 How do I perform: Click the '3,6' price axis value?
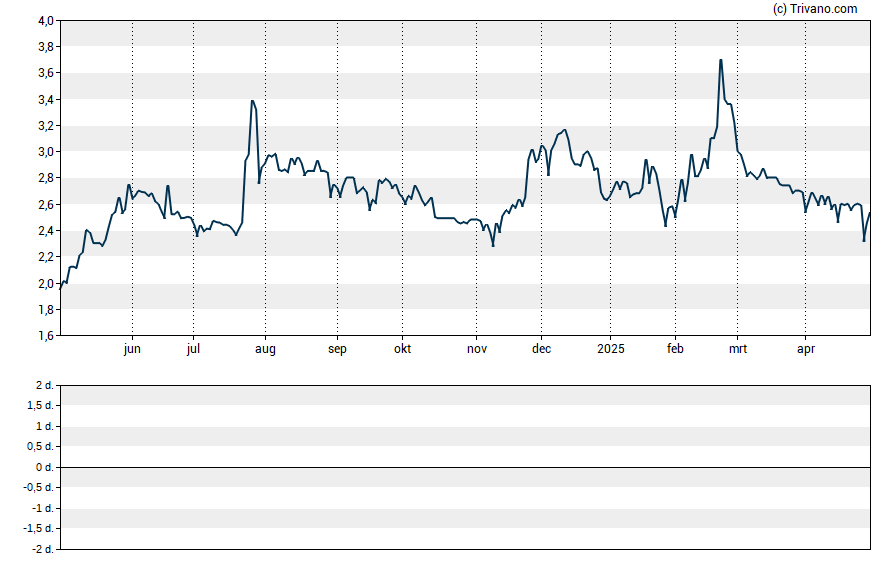pos(46,73)
